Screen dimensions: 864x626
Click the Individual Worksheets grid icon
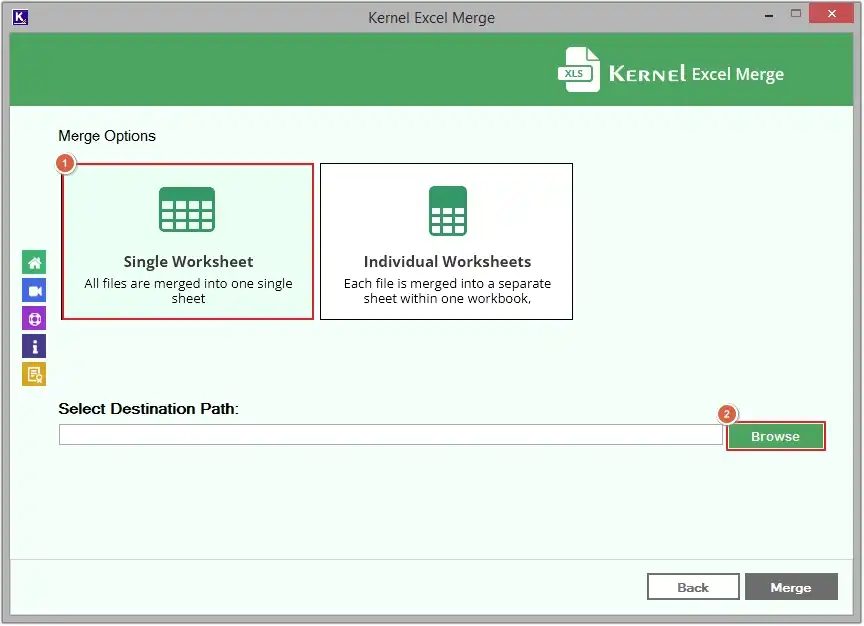(x=446, y=210)
